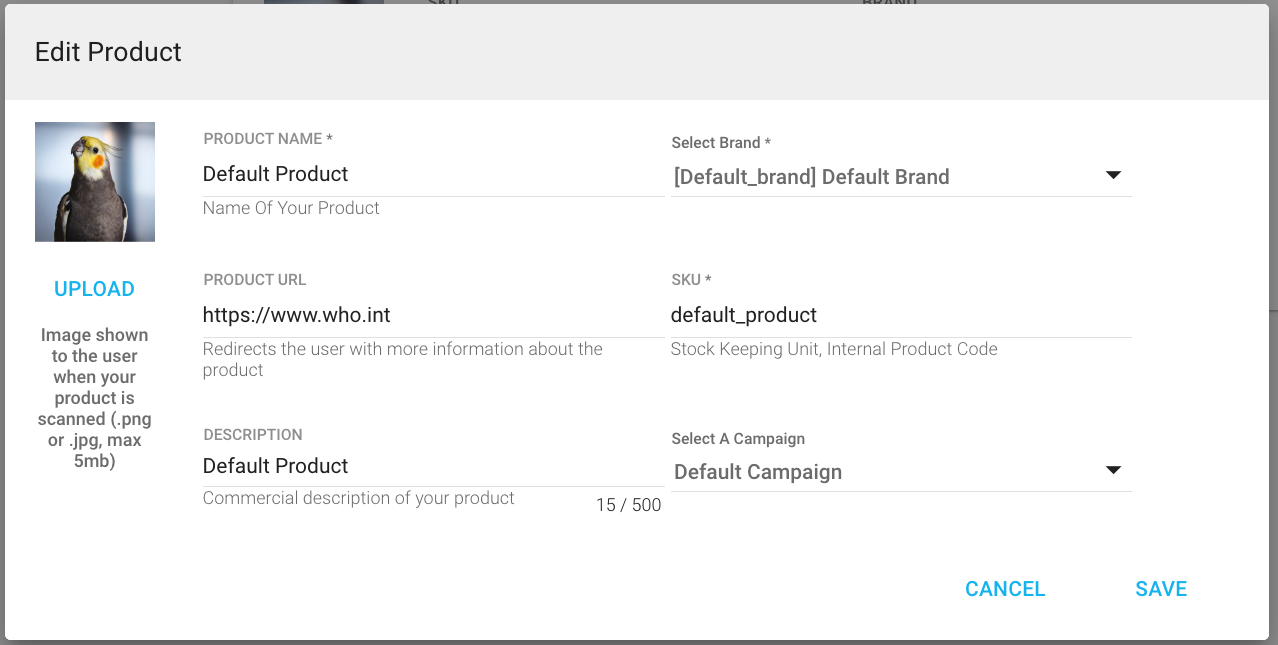Click the cockatiel product image thumbnail

click(x=94, y=181)
